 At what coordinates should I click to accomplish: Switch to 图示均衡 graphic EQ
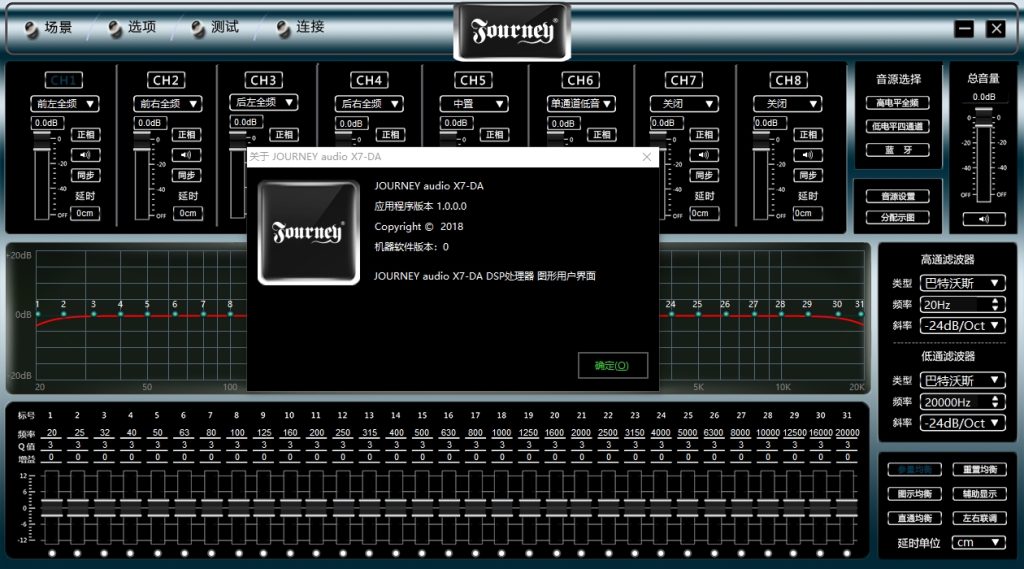coord(914,493)
